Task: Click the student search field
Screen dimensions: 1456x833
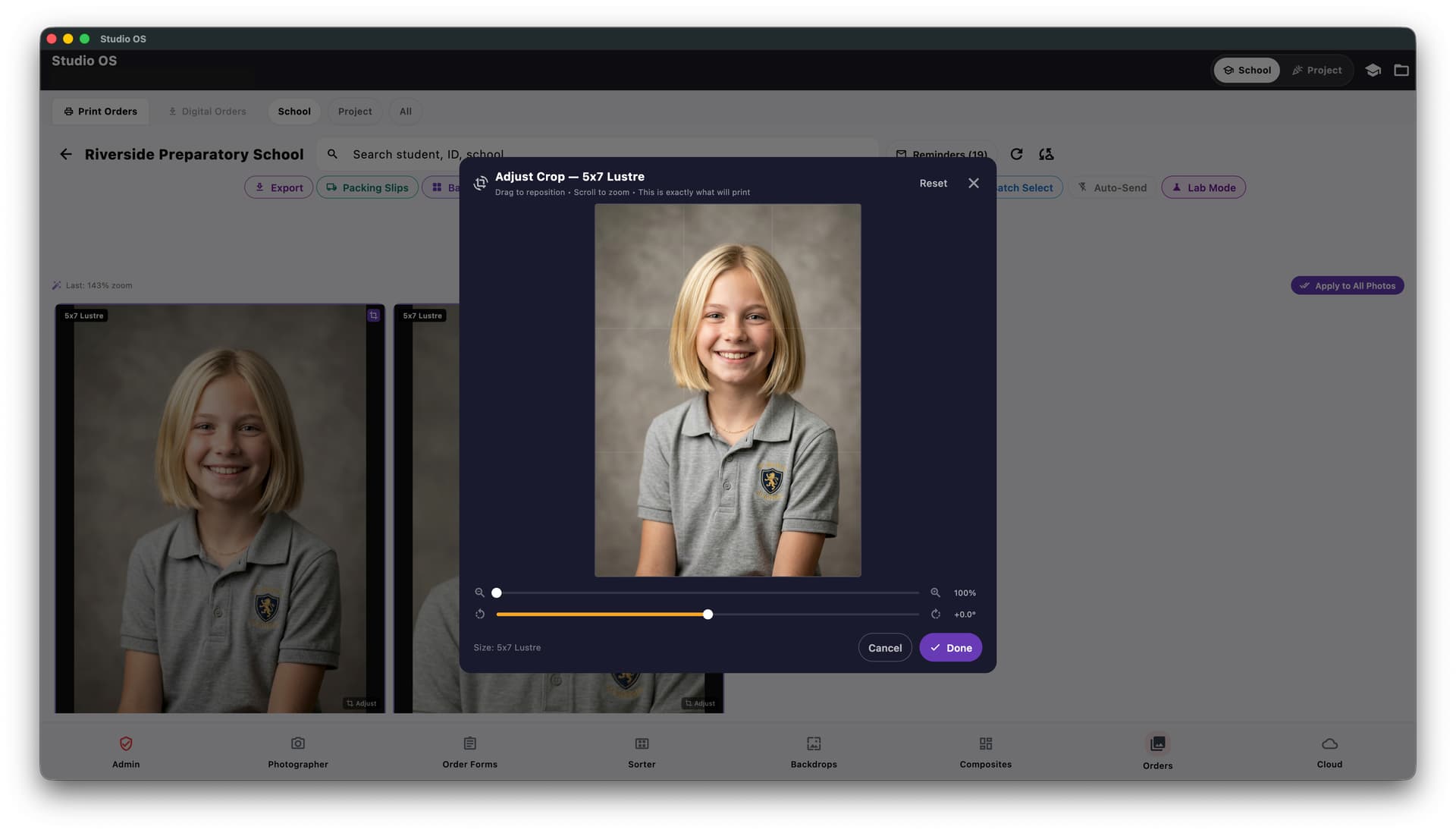Action: (x=531, y=154)
